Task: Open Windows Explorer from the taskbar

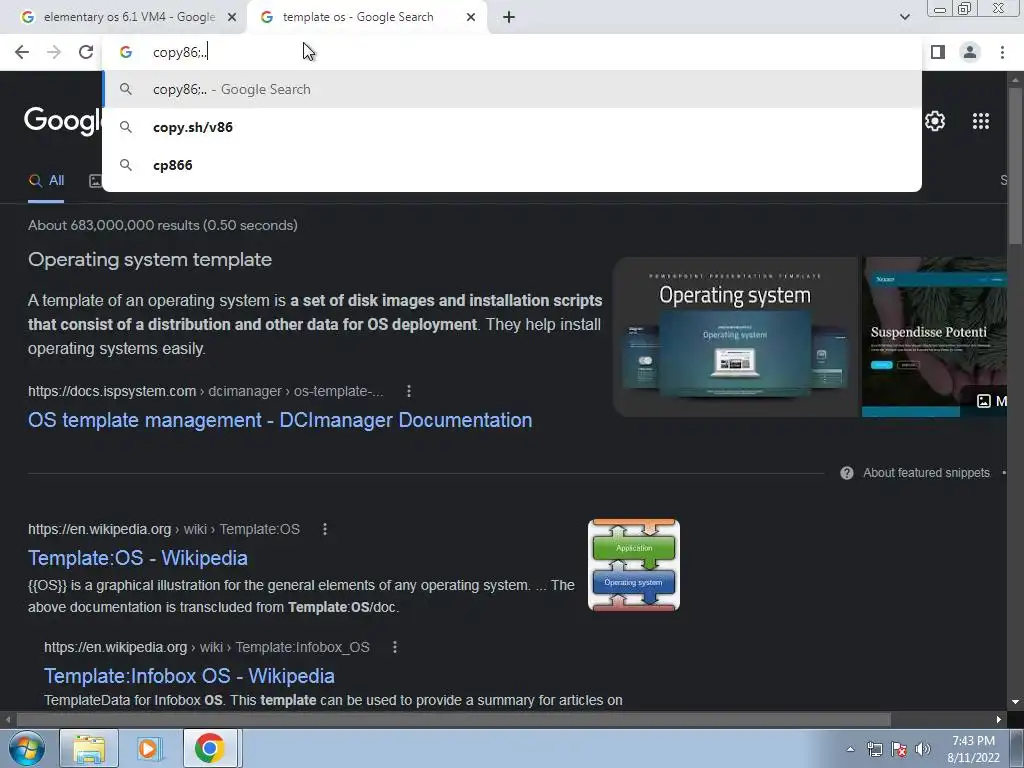Action: coord(89,748)
